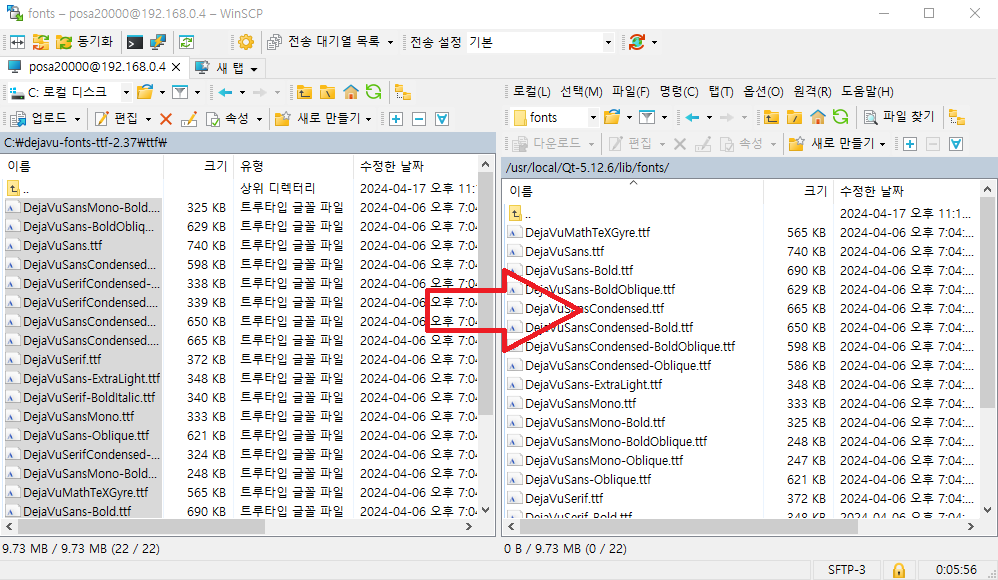Refresh the local panel directory listing
Image resolution: width=998 pixels, height=580 pixels.
point(374,92)
